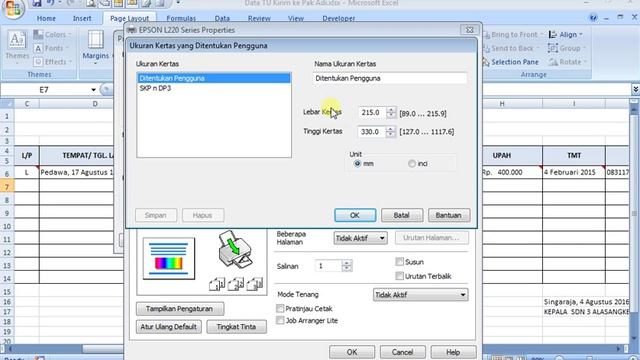Switch to the Developer ribbon tab

point(339,18)
